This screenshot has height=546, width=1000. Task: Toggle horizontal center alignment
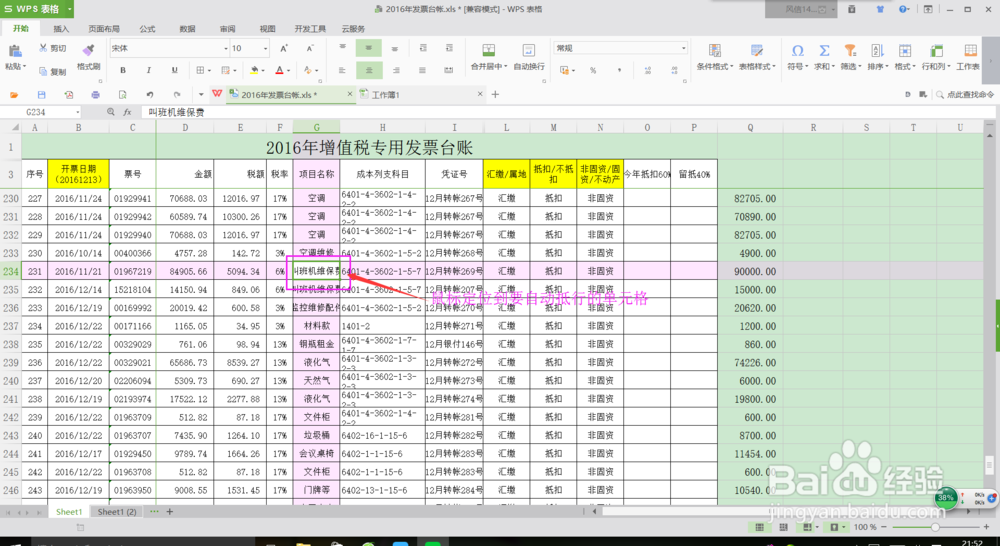pyautogui.click(x=369, y=70)
